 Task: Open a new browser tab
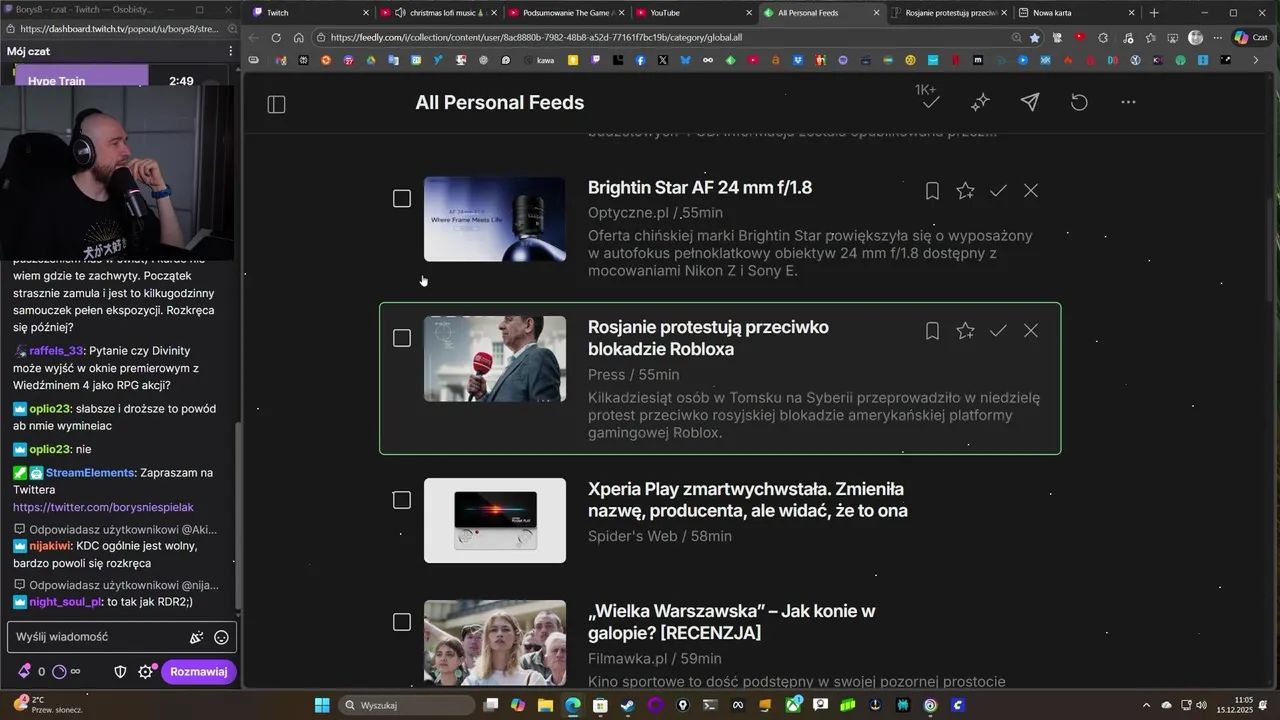pyautogui.click(x=1154, y=13)
